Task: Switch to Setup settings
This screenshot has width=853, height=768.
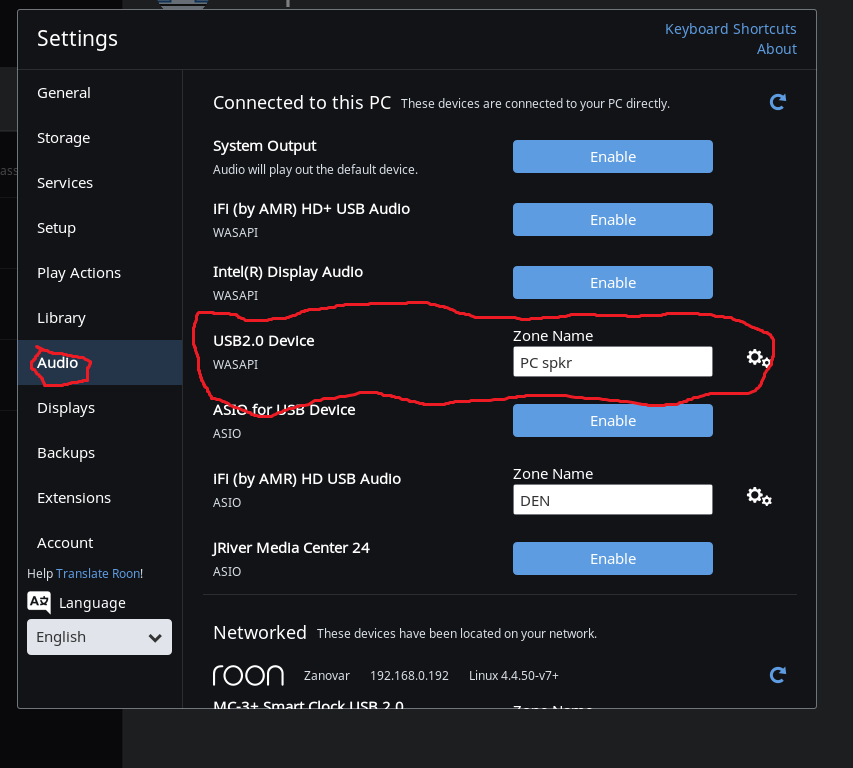Action: (100, 228)
